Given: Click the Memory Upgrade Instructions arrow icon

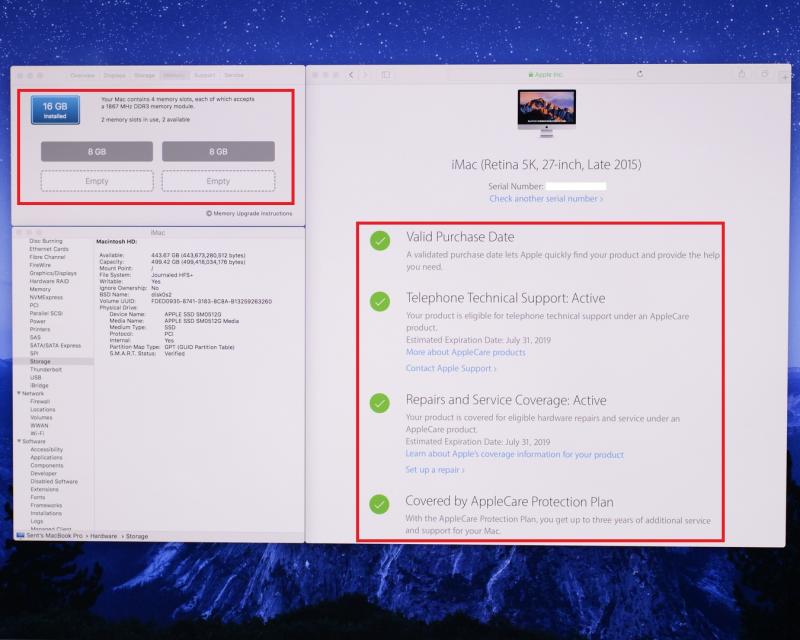Looking at the screenshot, I should tap(209, 213).
